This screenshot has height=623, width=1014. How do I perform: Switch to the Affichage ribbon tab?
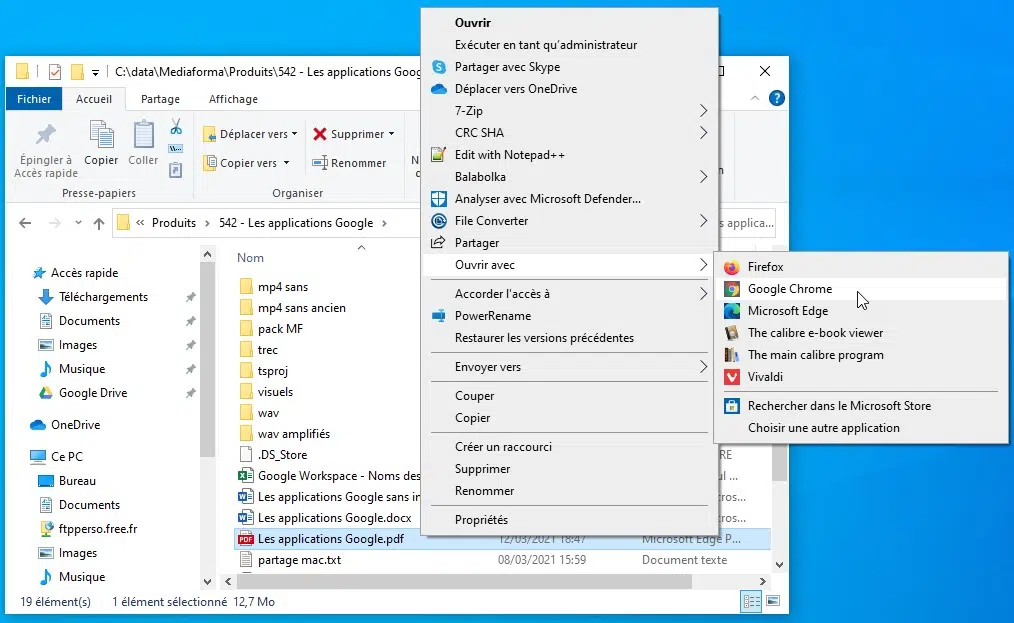pyautogui.click(x=233, y=99)
